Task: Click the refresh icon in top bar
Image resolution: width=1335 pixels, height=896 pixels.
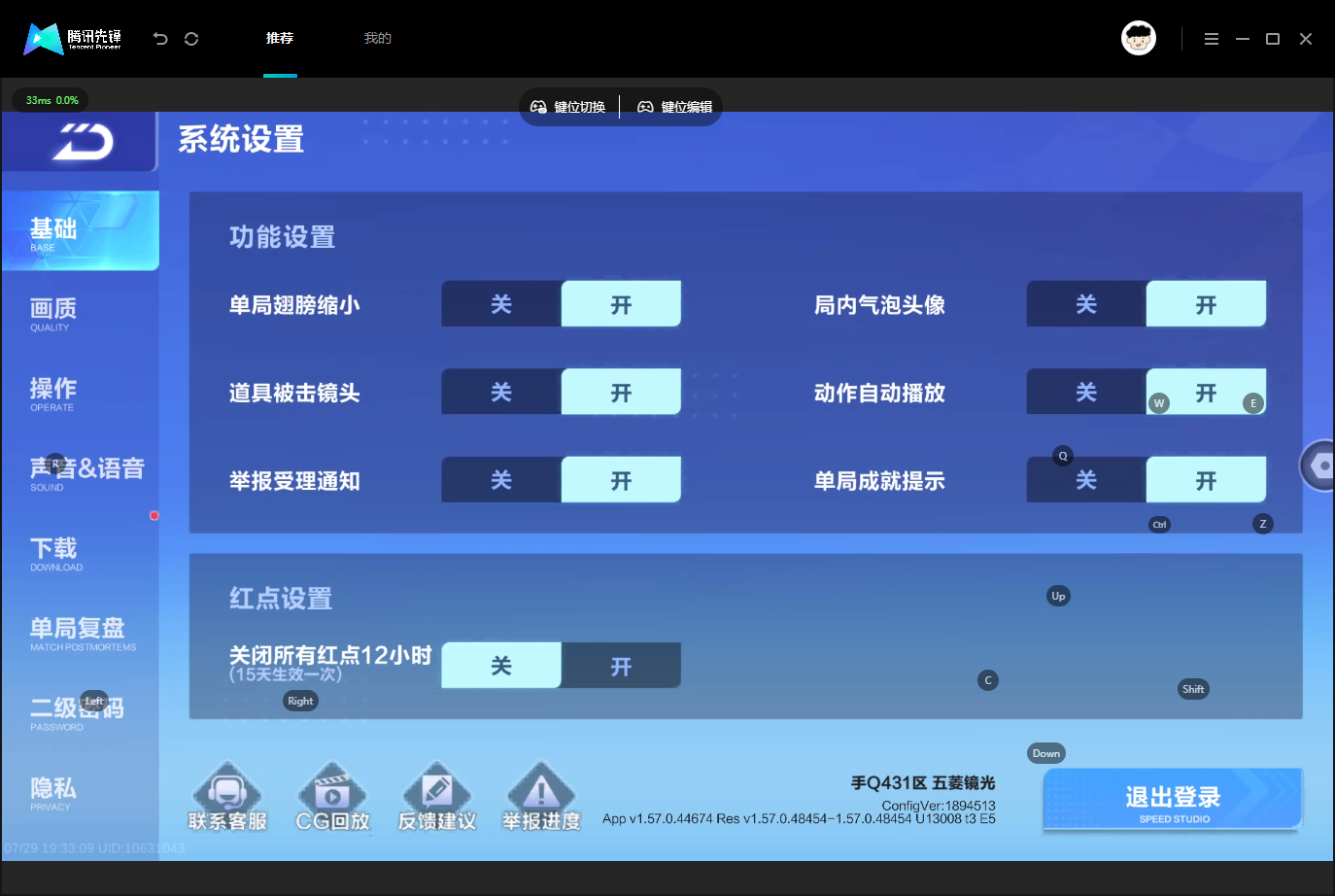Action: click(x=191, y=39)
